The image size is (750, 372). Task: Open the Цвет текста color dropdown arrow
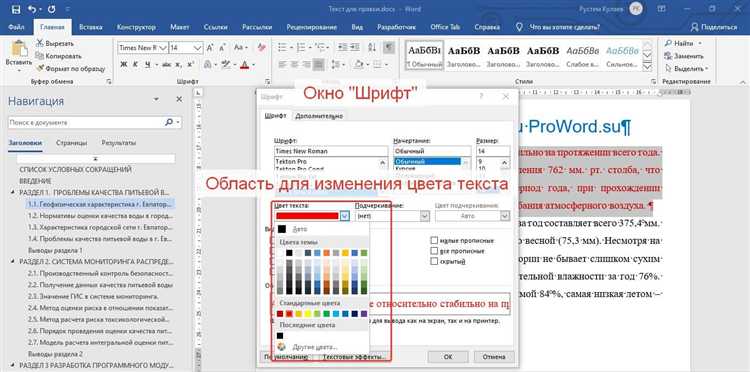point(345,216)
